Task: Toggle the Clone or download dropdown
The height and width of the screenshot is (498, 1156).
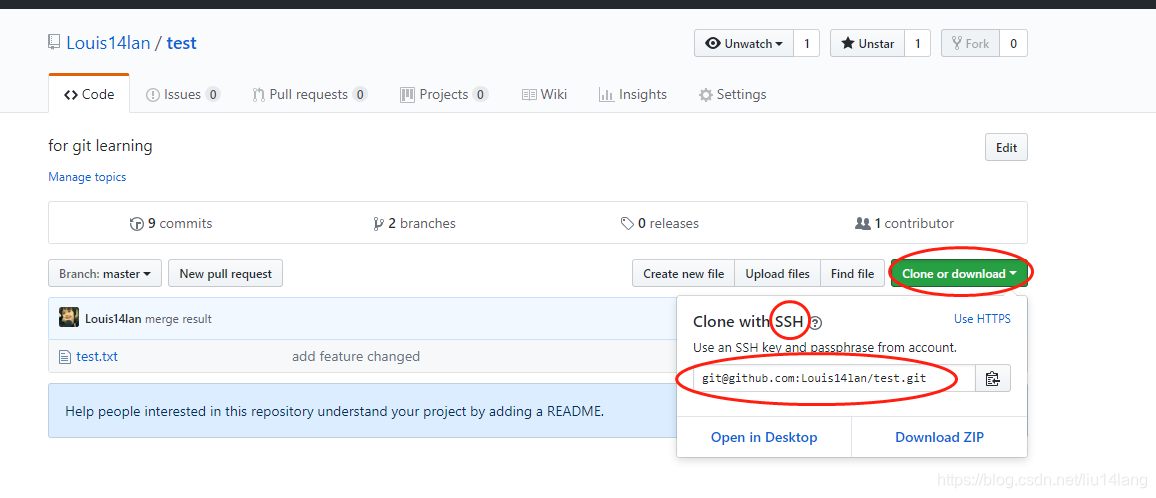Action: tap(959, 274)
